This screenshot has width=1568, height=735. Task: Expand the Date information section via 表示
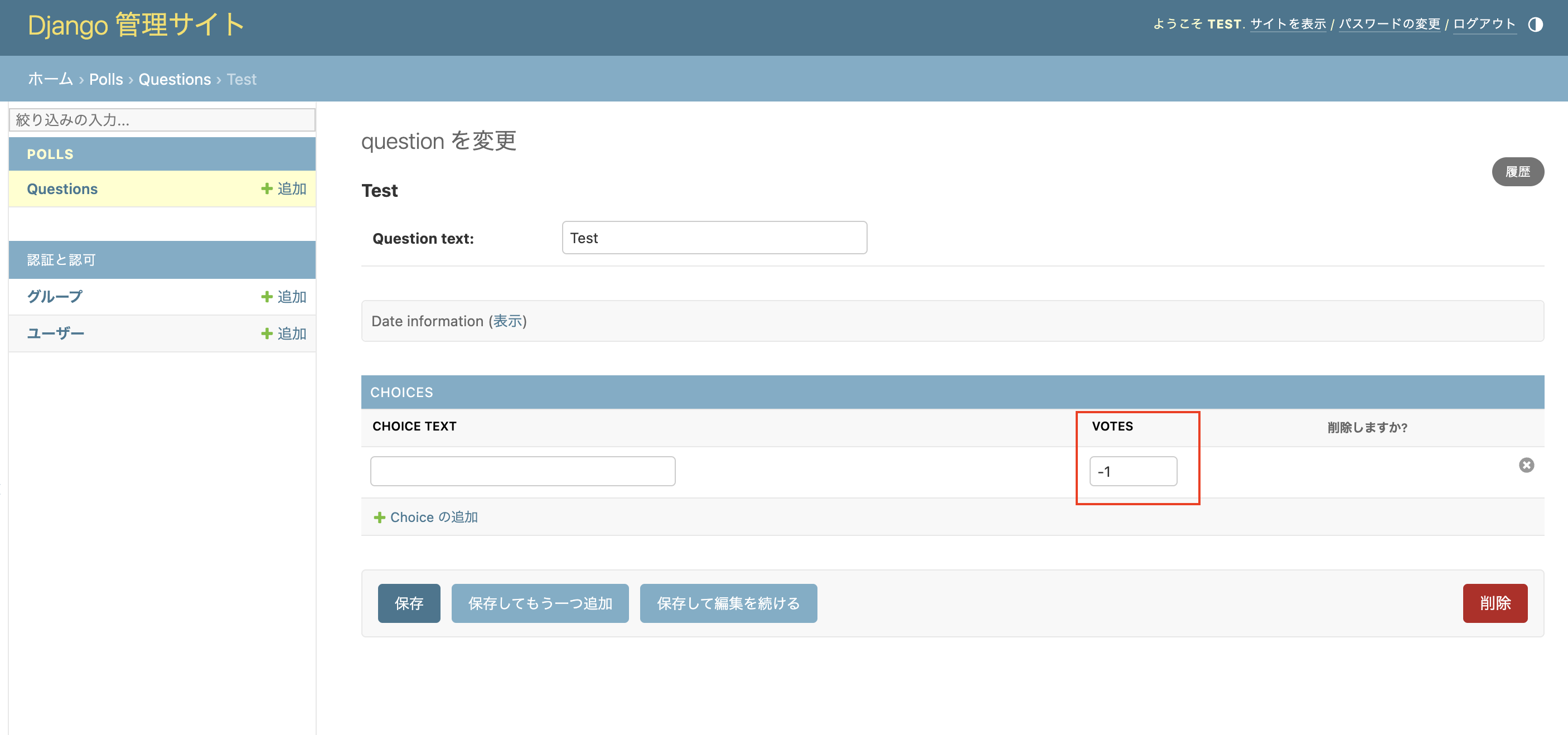[507, 321]
